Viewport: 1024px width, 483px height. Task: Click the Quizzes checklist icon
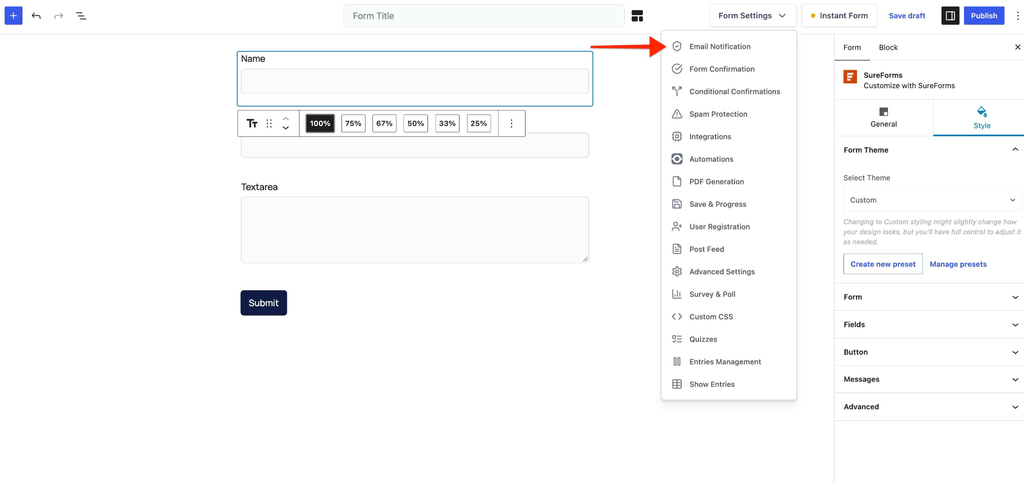(x=677, y=339)
